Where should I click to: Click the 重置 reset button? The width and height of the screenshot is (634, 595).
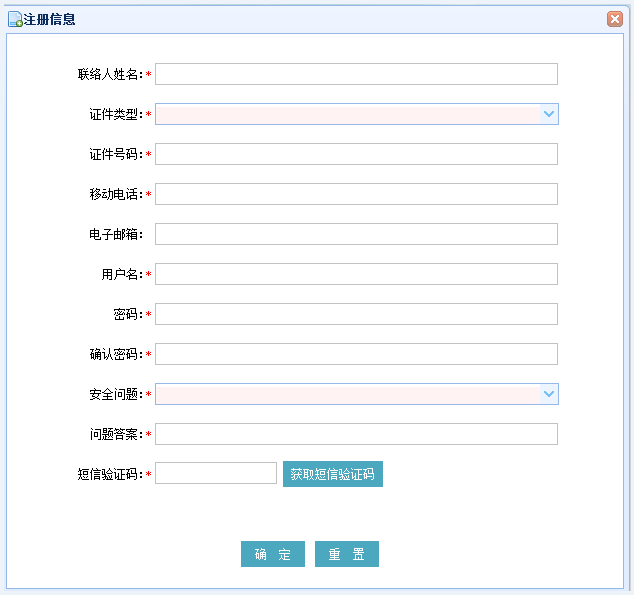tap(347, 554)
